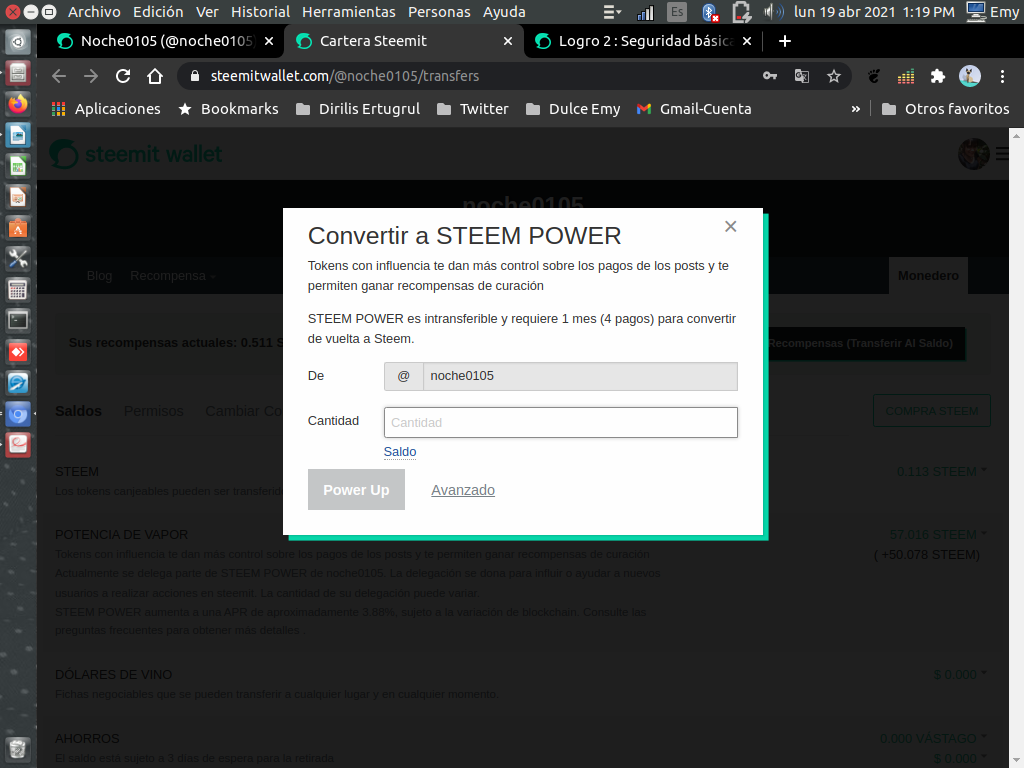Screen dimensions: 1024x768
Task: Open the Avanzado options link
Action: [462, 490]
